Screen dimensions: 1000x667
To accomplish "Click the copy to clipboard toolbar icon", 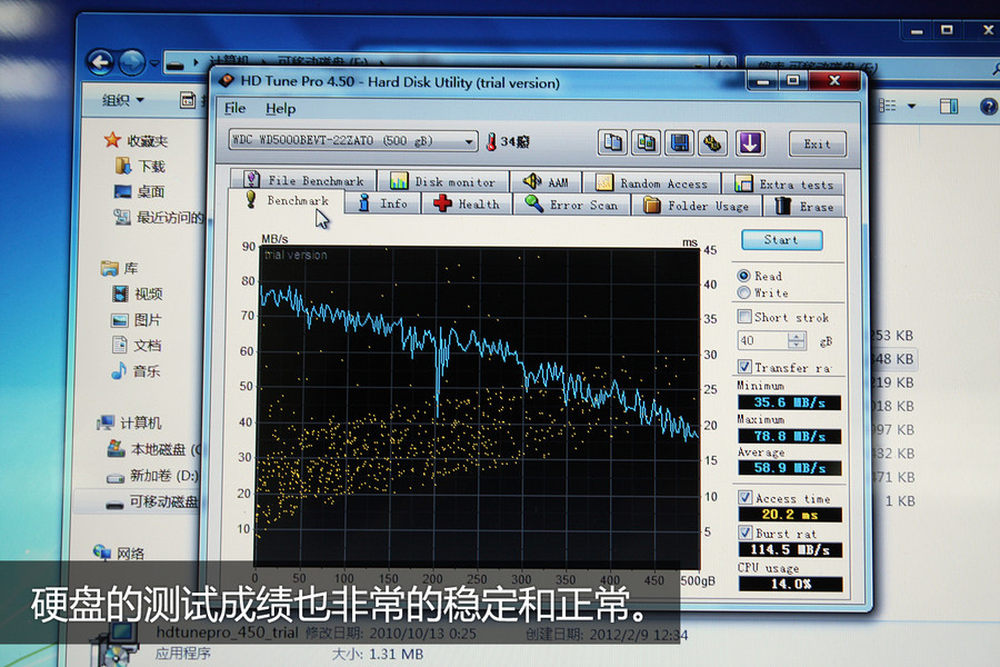I will (612, 143).
